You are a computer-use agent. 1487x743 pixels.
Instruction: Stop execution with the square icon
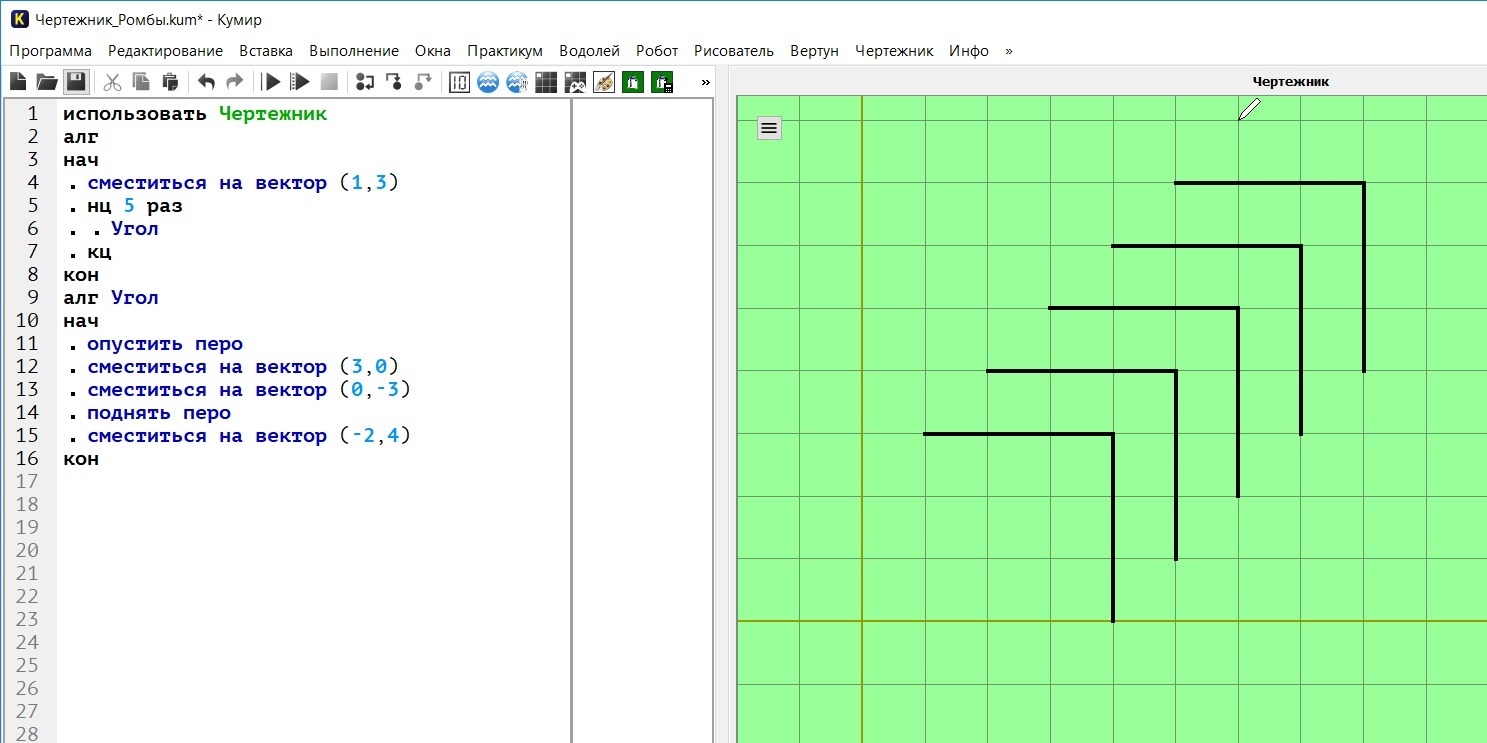(x=328, y=82)
